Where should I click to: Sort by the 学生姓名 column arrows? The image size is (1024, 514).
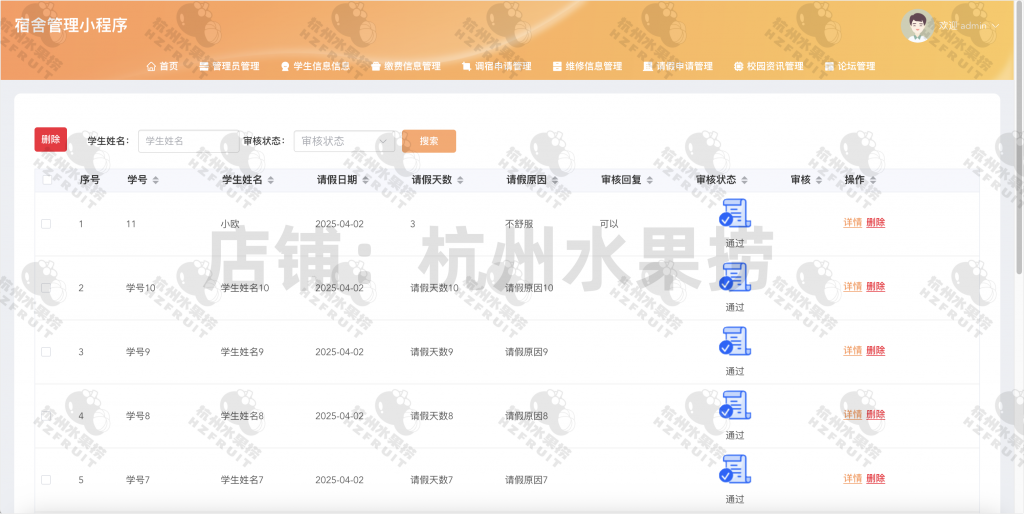[x=270, y=180]
